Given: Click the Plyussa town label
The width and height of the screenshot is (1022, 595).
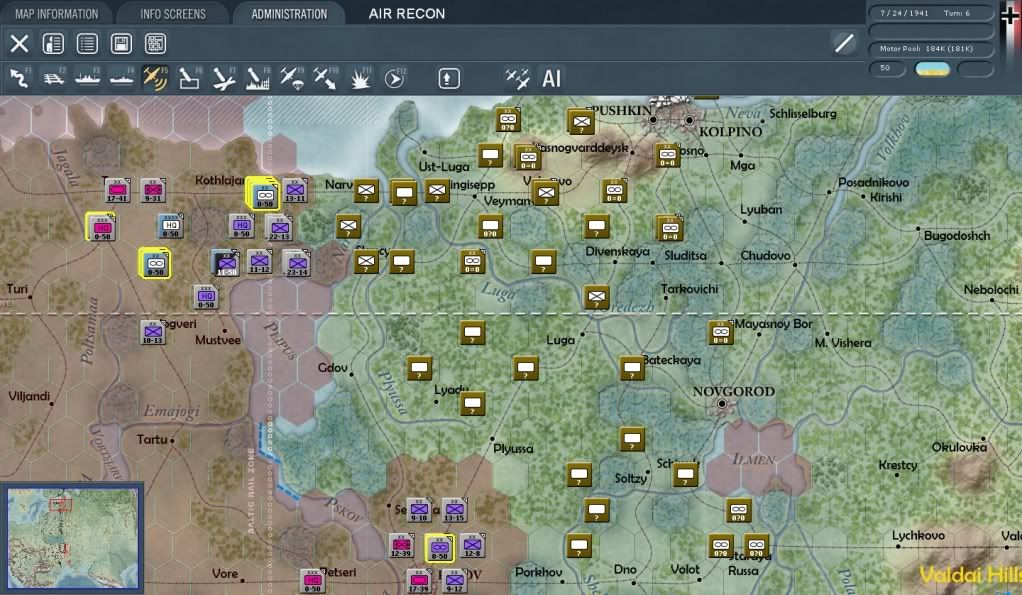Looking at the screenshot, I should 513,448.
